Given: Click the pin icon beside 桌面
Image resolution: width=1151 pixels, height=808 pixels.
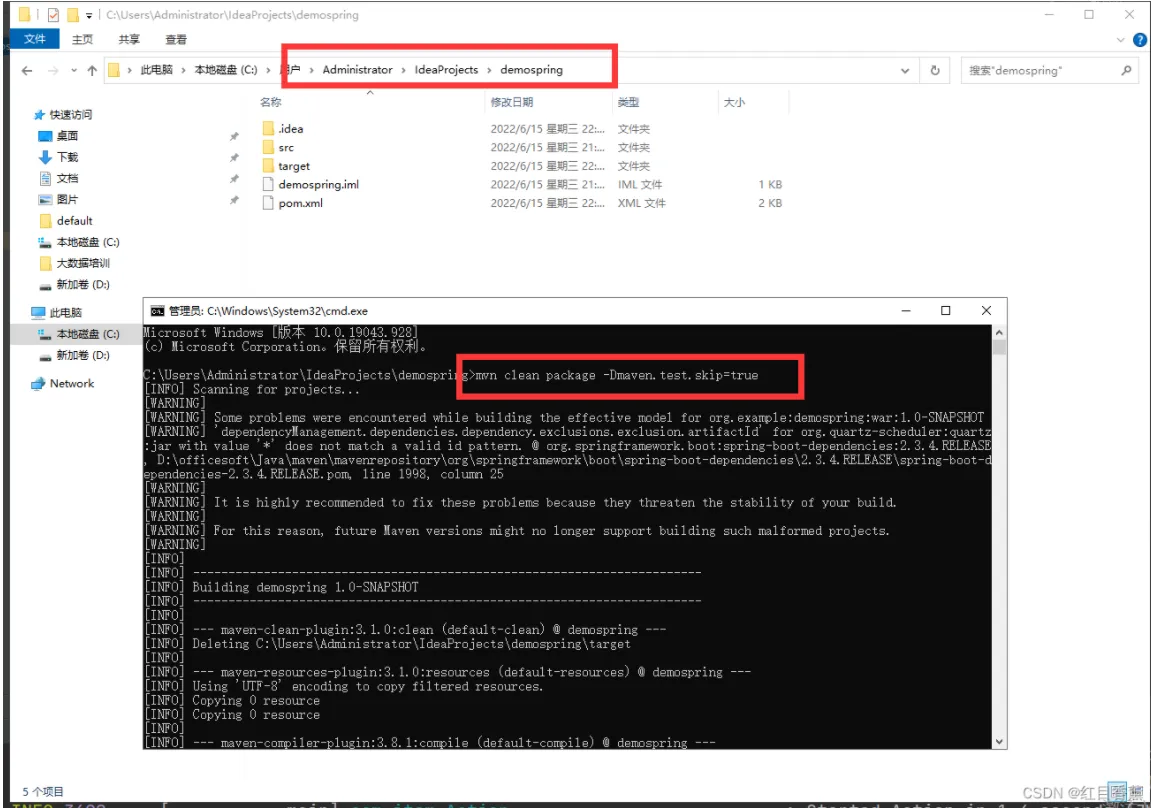Looking at the screenshot, I should click(x=234, y=137).
